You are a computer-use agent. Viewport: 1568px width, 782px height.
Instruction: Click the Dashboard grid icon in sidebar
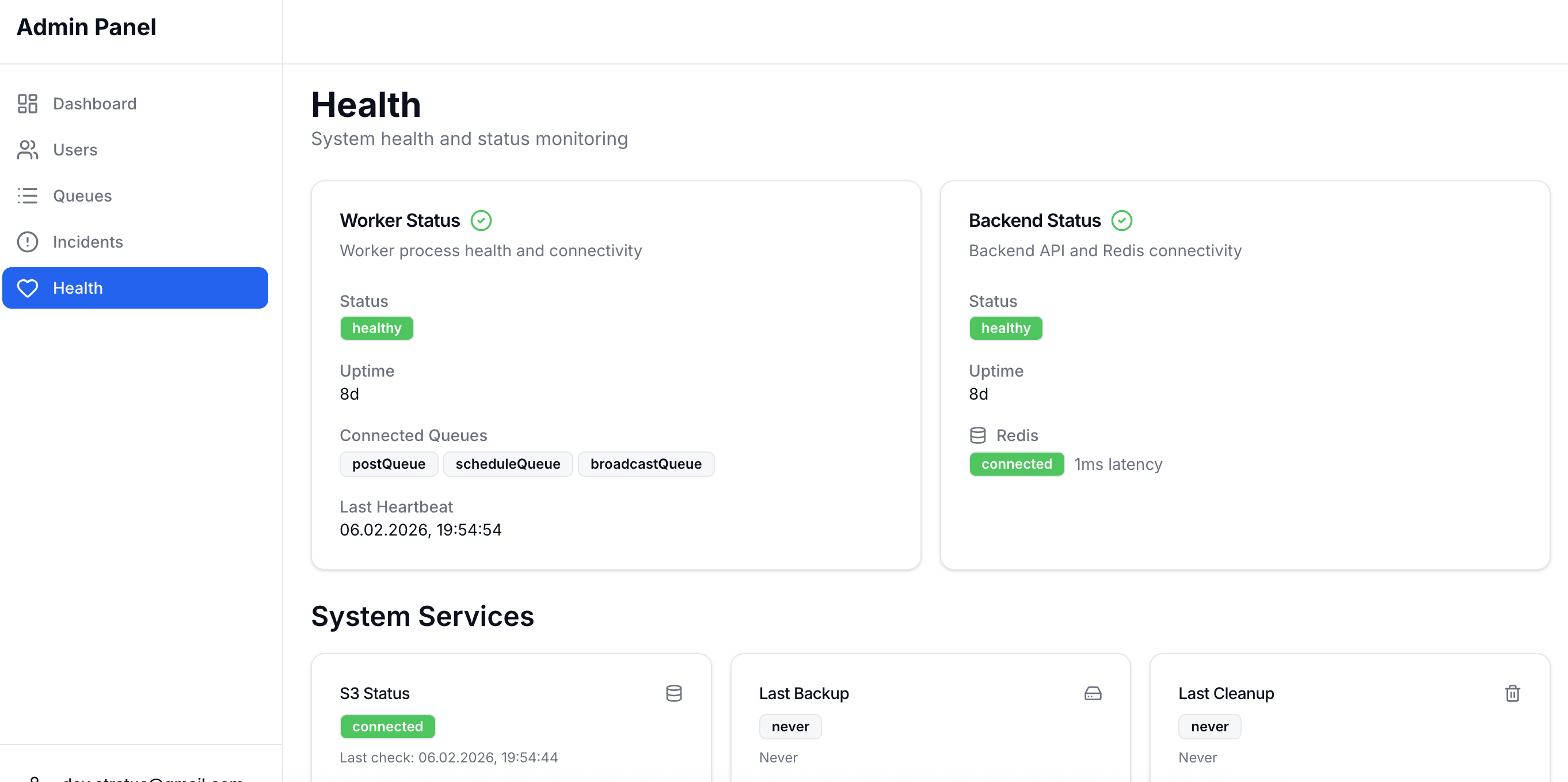[28, 104]
